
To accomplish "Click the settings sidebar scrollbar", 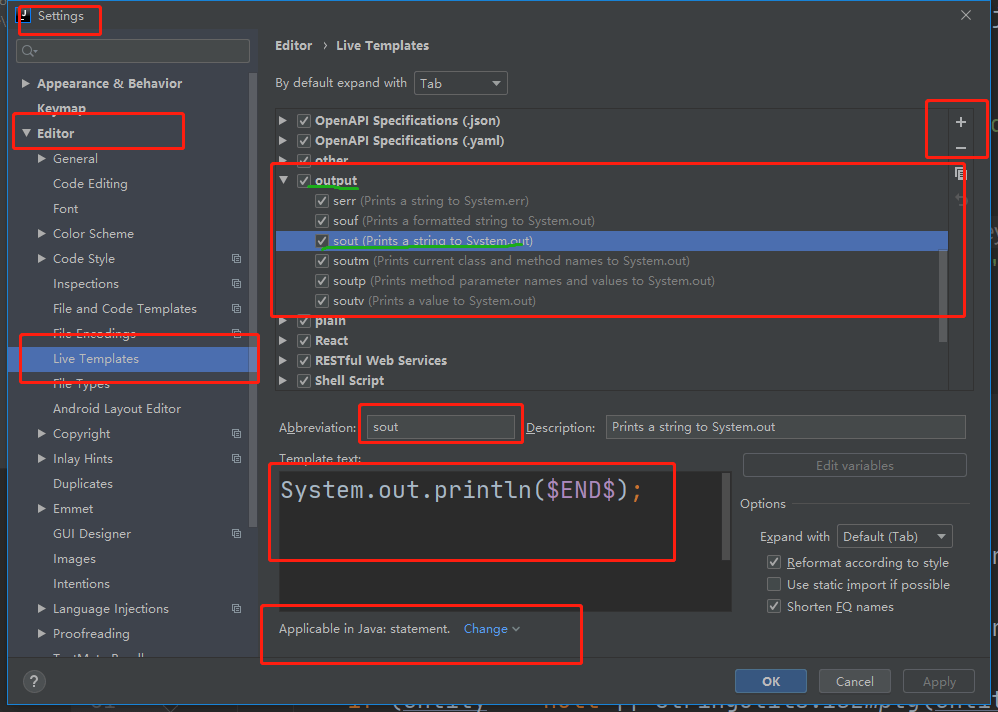I will tap(253, 299).
